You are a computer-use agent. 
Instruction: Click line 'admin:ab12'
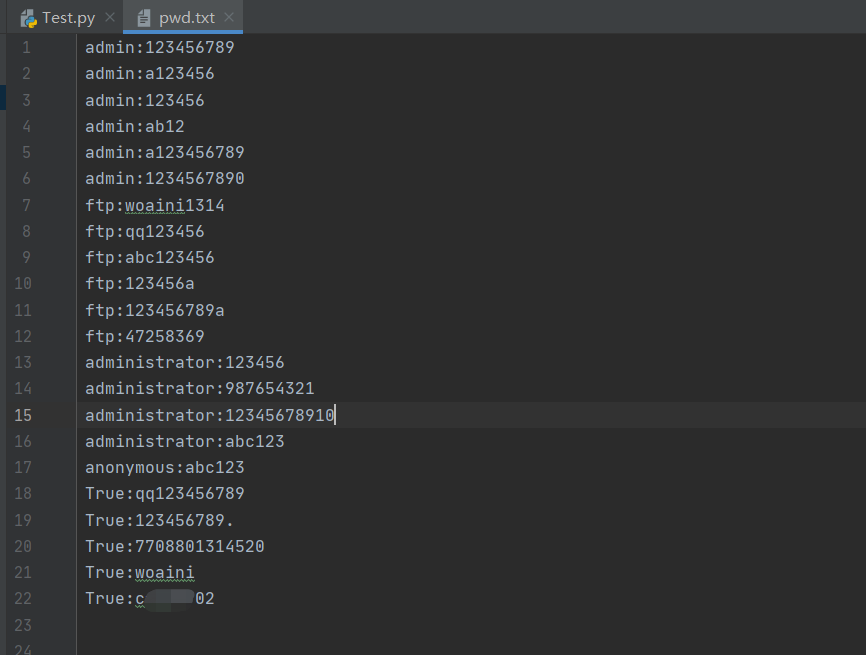point(135,126)
